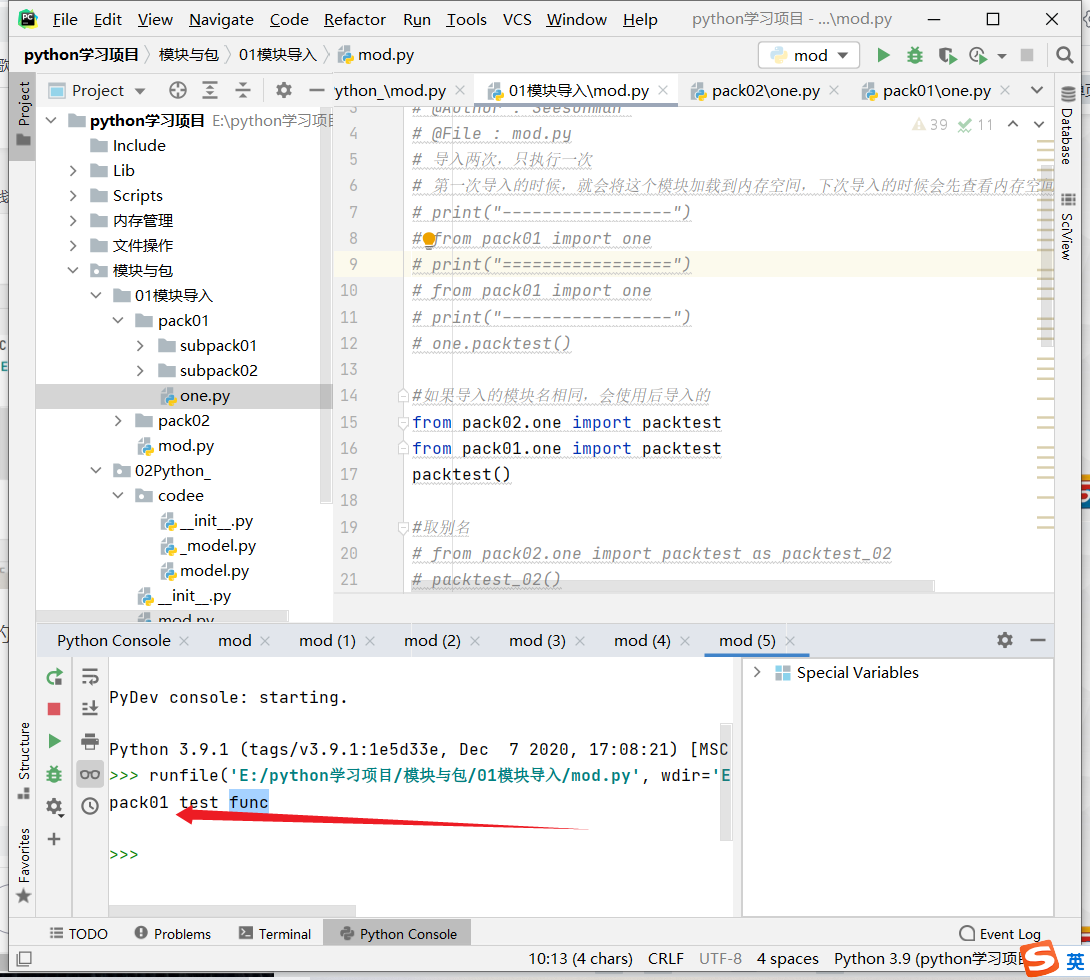Image resolution: width=1090 pixels, height=980 pixels.
Task: Open the Terminal tool window
Action: point(275,933)
